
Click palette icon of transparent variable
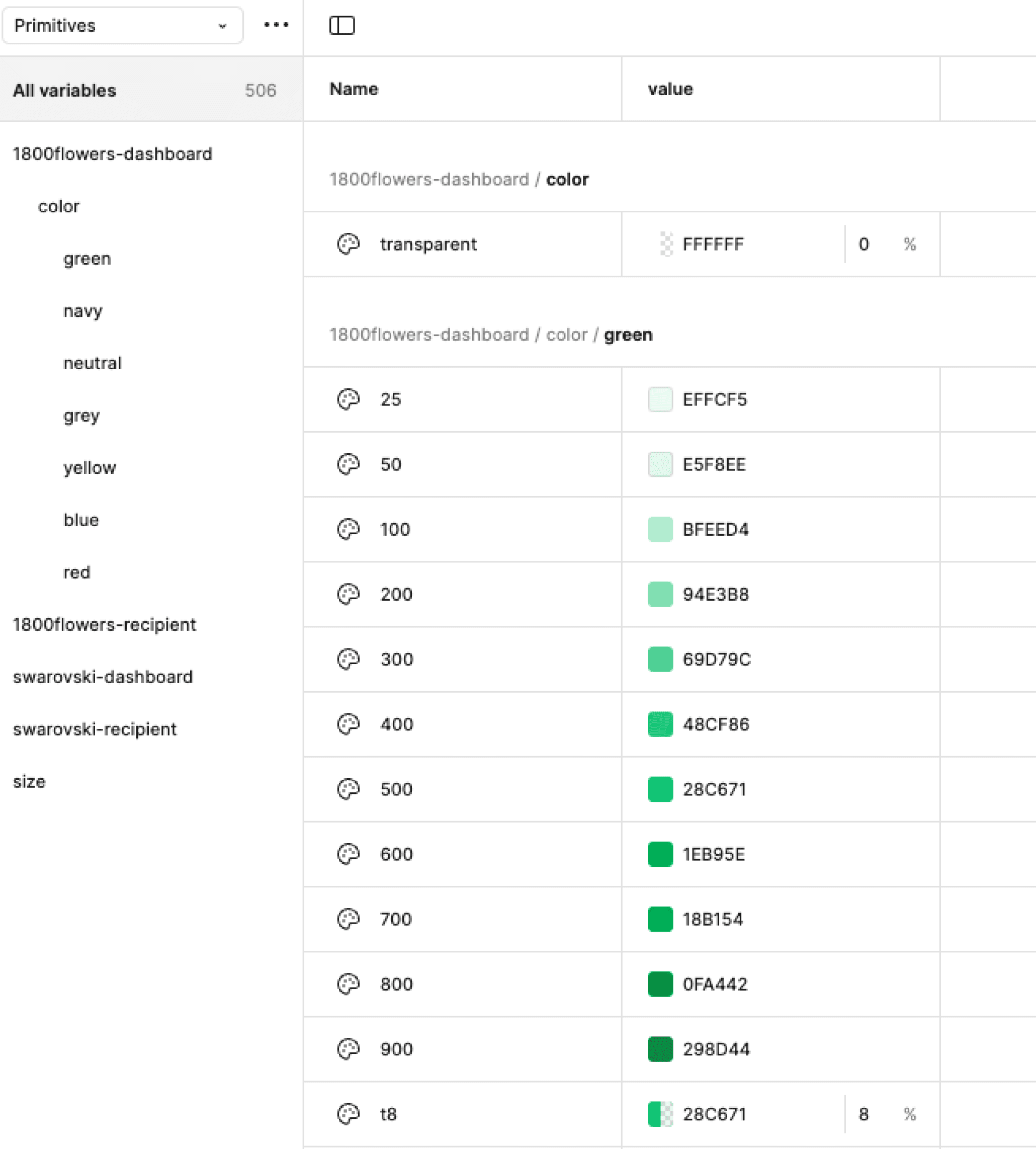(349, 244)
